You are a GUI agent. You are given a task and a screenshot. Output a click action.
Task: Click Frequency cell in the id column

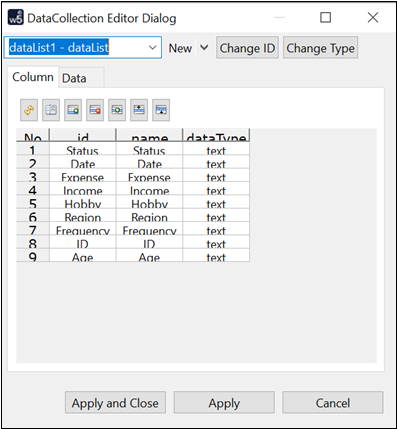point(83,229)
